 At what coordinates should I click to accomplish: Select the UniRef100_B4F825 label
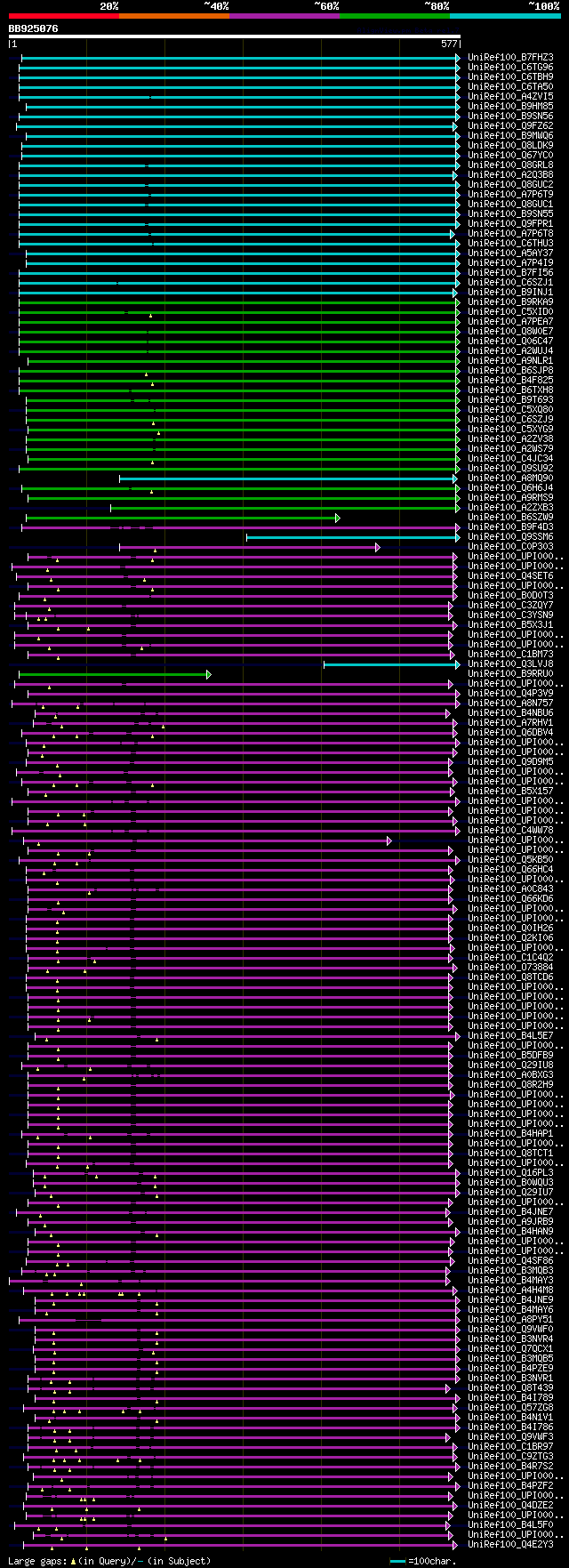510,381
